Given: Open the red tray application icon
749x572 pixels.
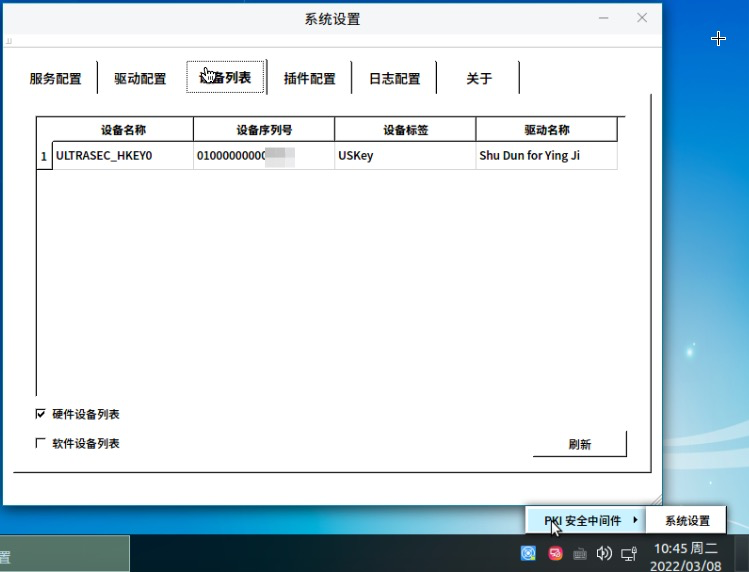Looking at the screenshot, I should (555, 553).
